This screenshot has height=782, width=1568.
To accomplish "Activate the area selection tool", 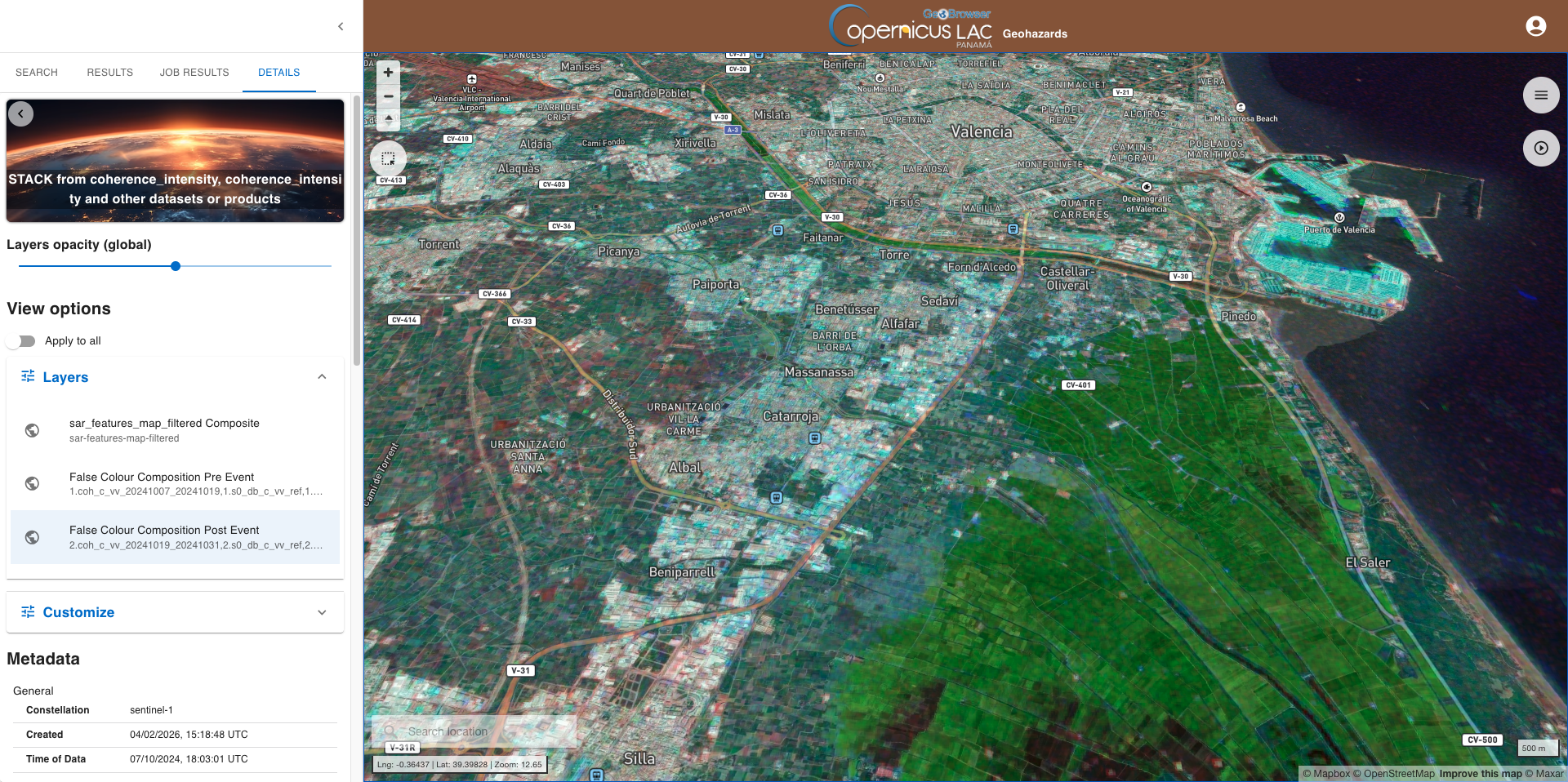I will pos(388,159).
